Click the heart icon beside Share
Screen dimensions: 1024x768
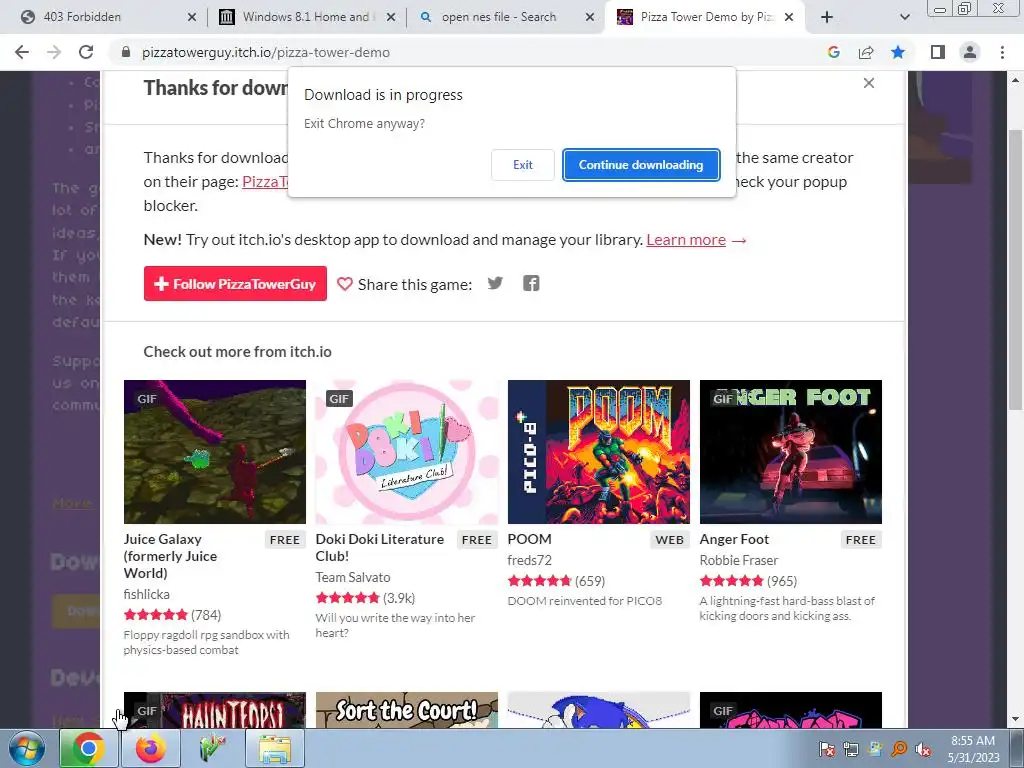click(x=345, y=283)
